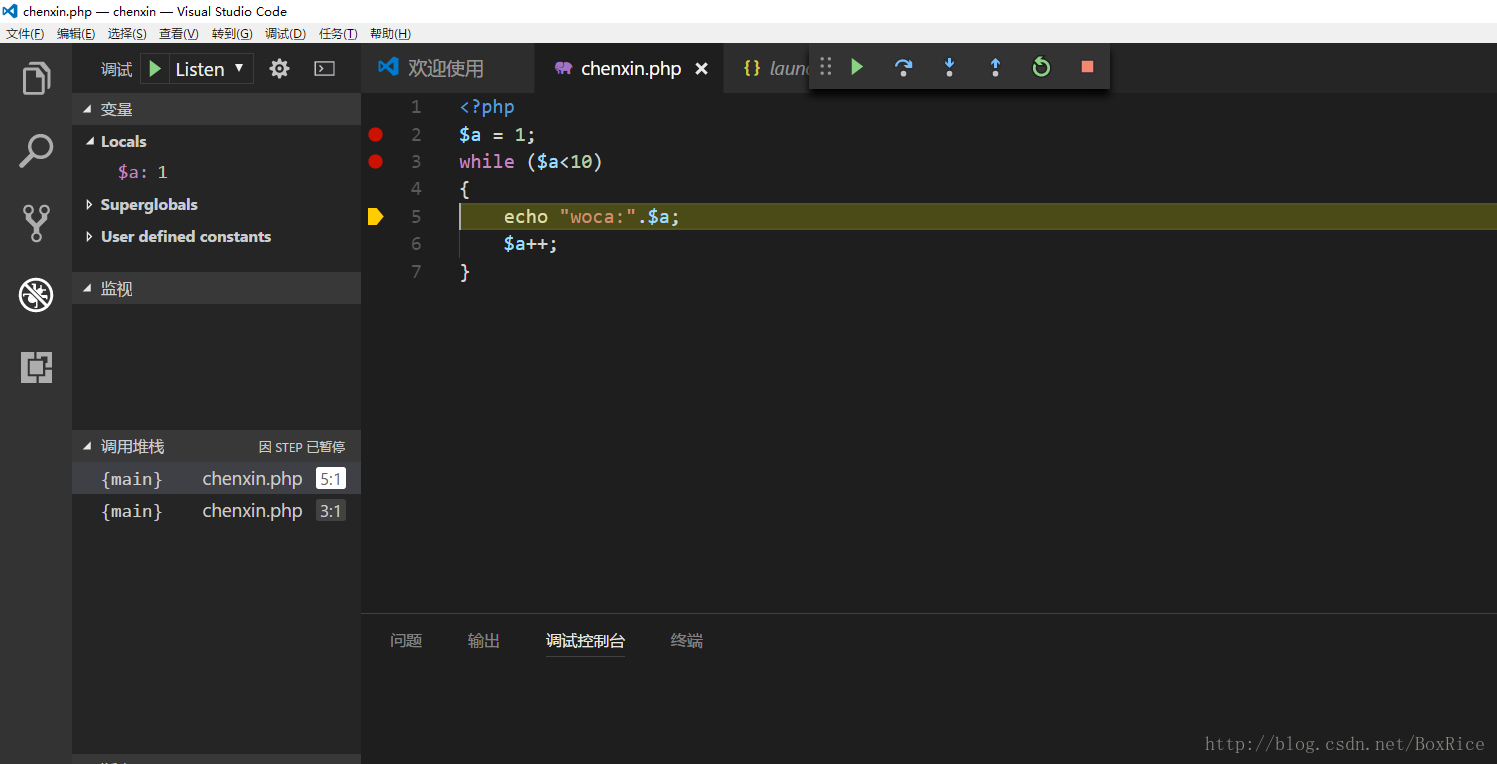This screenshot has width=1497, height=764.
Task: Switch to the 终端 panel tab
Action: click(x=687, y=641)
